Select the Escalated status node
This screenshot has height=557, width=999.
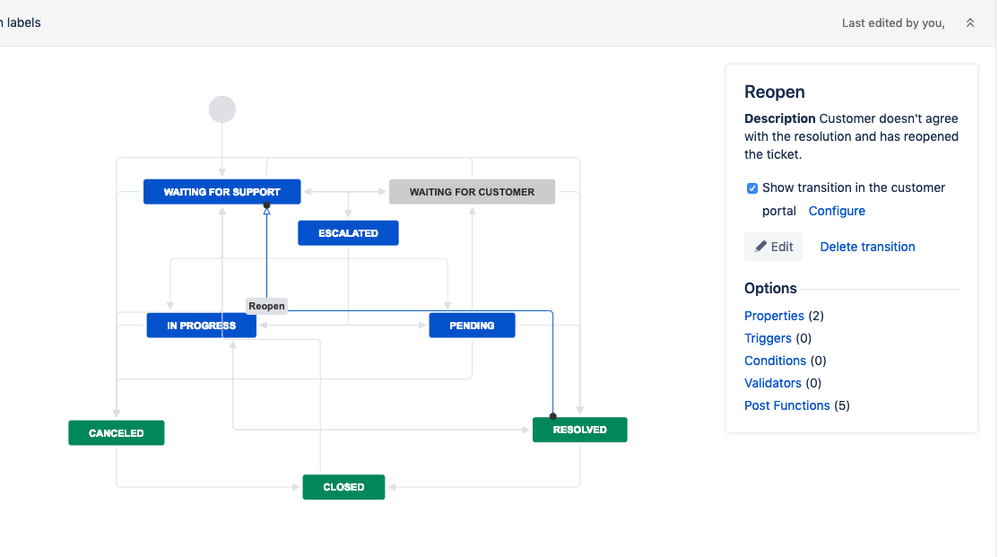click(x=348, y=233)
